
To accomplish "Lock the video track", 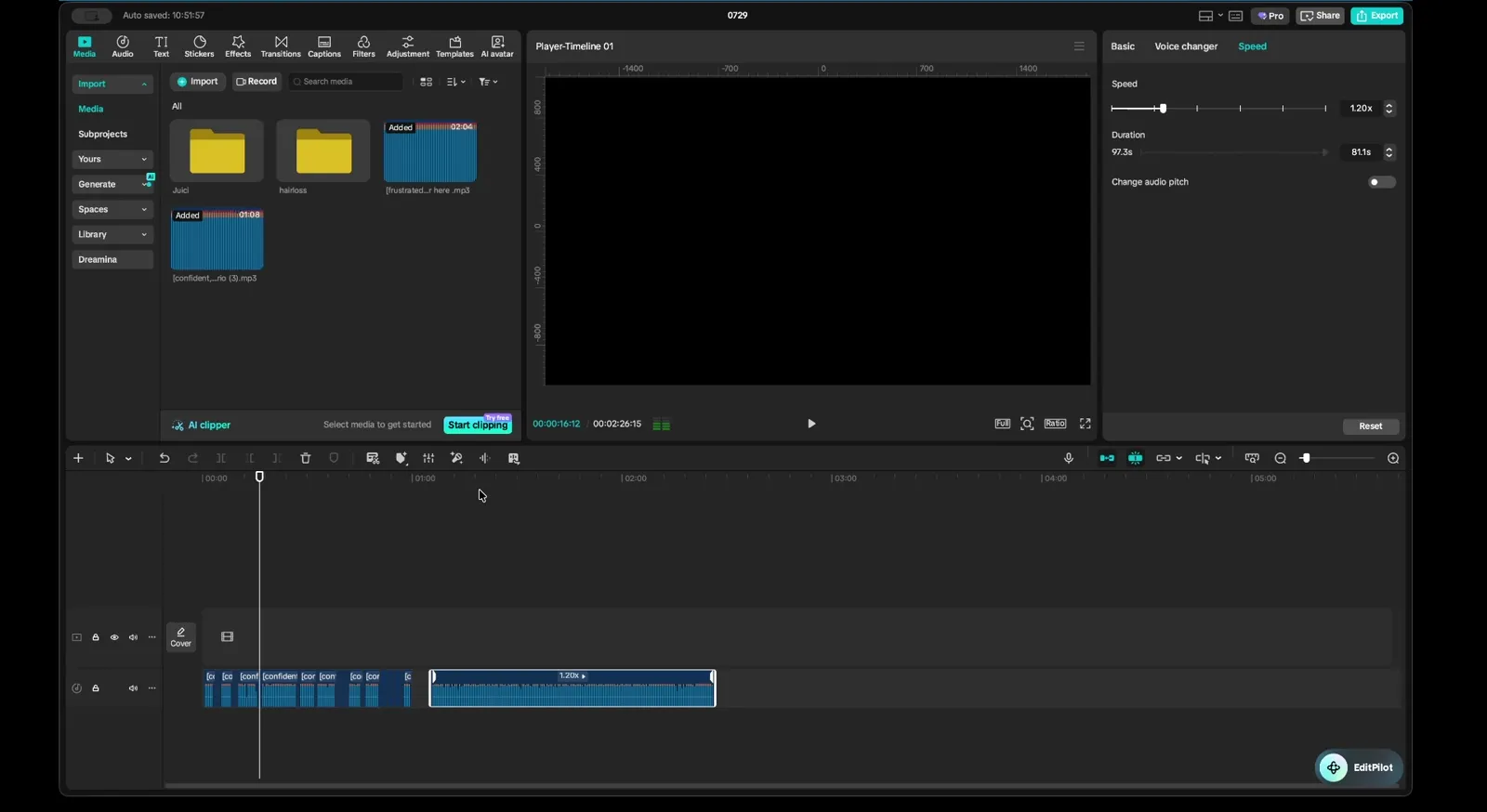I will [x=96, y=637].
